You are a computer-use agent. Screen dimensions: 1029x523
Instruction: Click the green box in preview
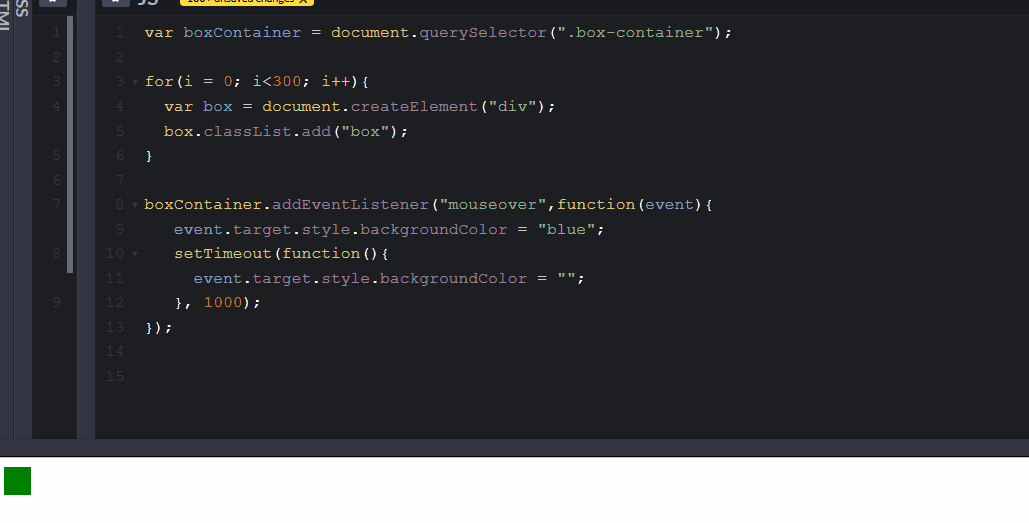coord(18,481)
